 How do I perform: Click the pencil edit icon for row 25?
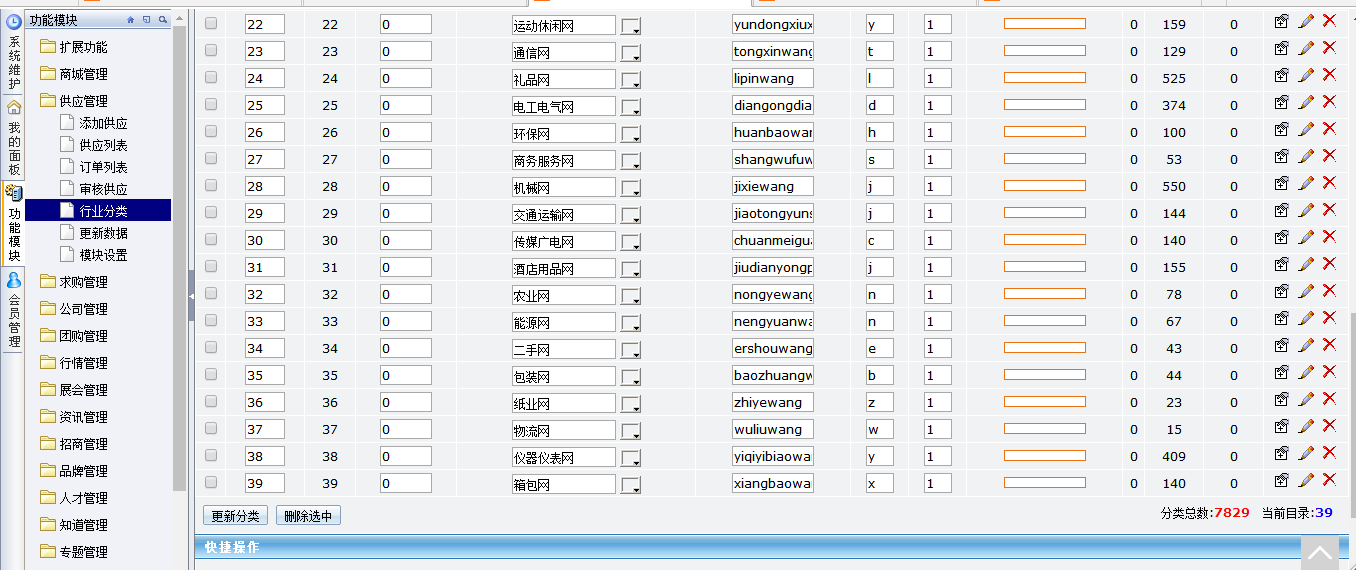1306,102
